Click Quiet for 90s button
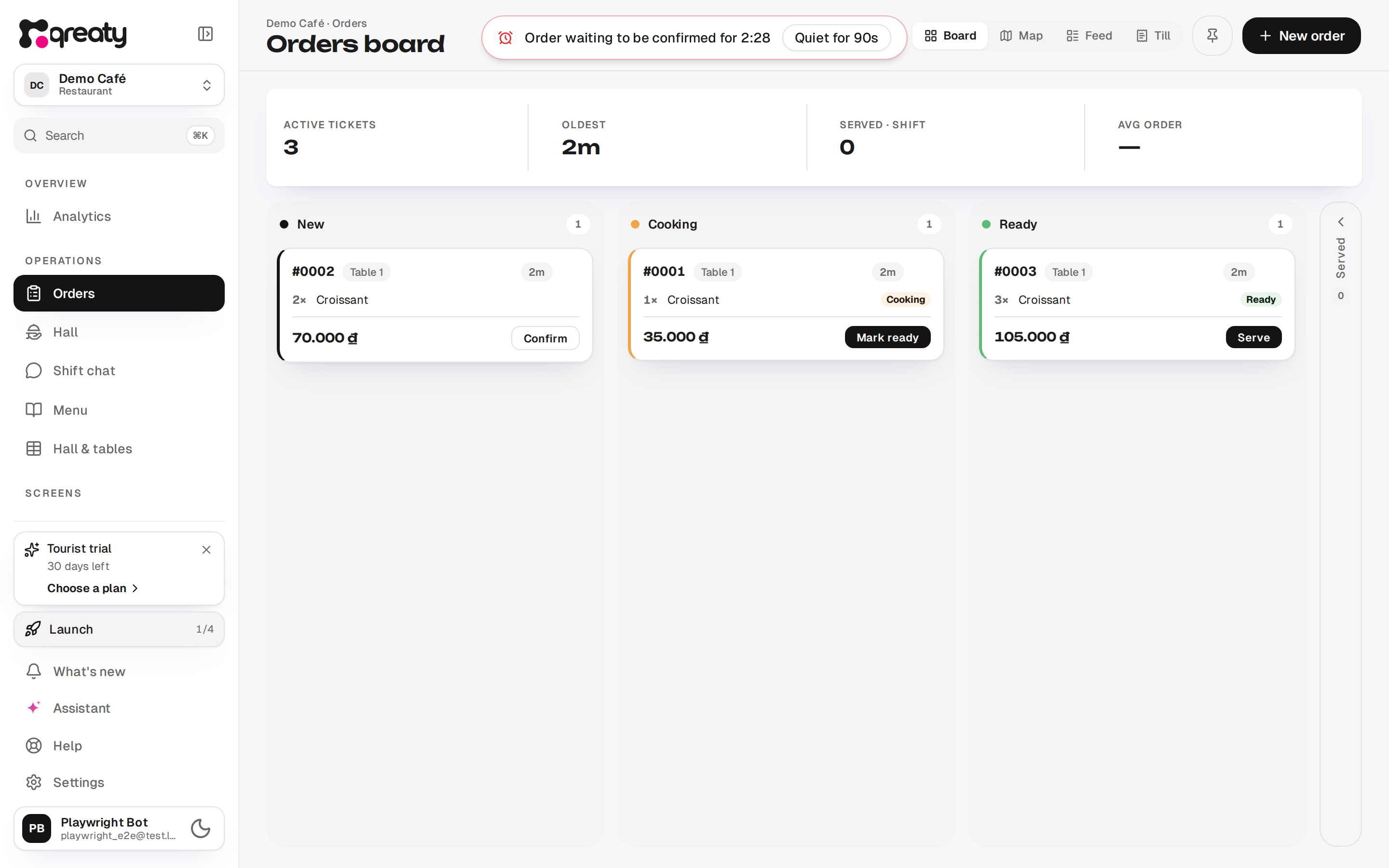Screen dimensions: 1389x868 pos(836,38)
